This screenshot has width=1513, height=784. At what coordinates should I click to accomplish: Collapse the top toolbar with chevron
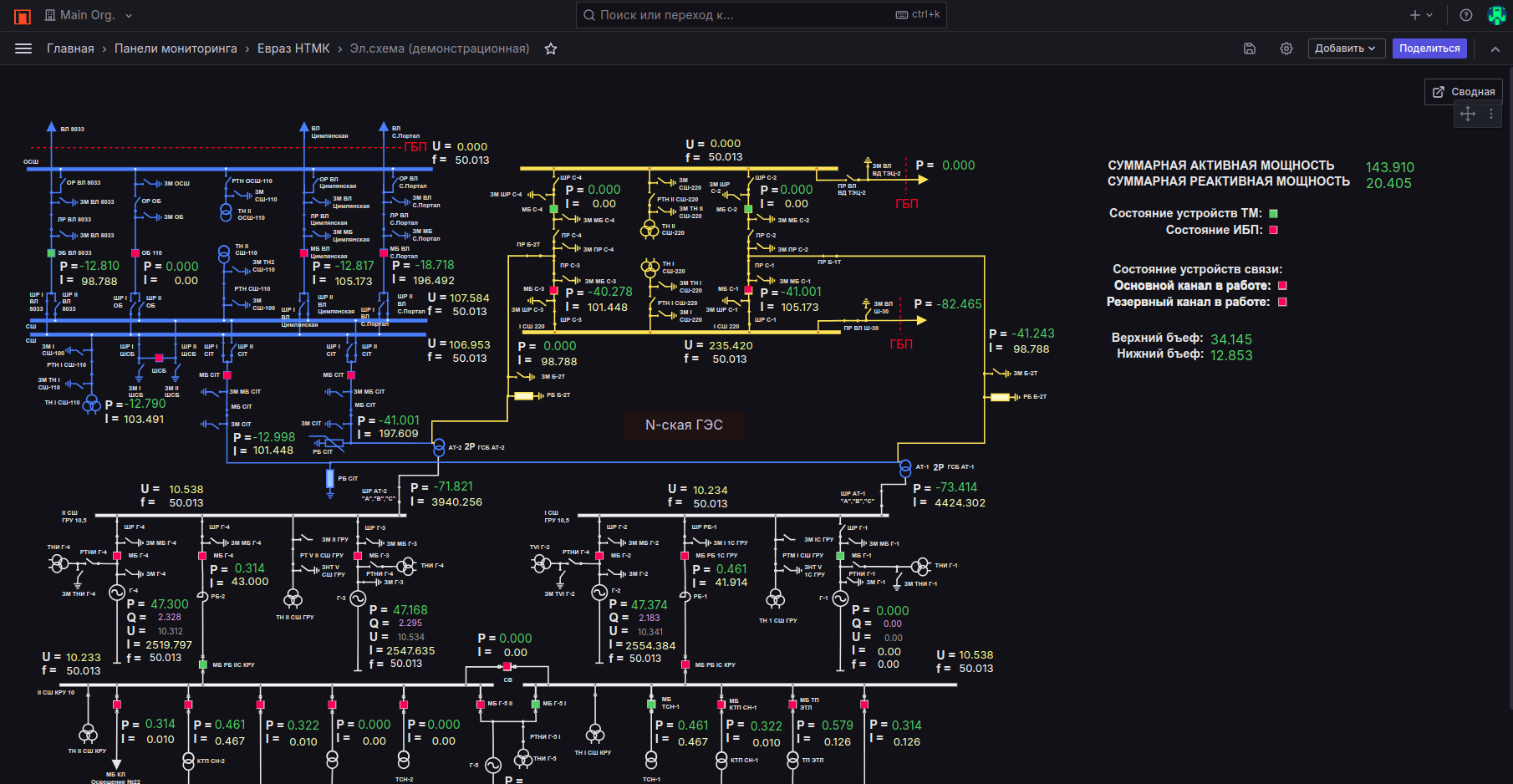pos(1495,48)
